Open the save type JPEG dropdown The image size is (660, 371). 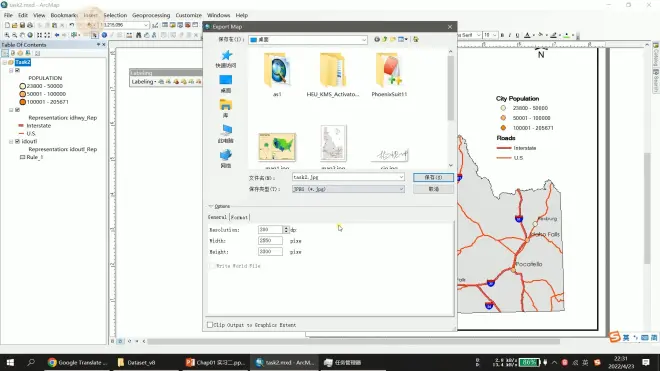pyautogui.click(x=348, y=189)
